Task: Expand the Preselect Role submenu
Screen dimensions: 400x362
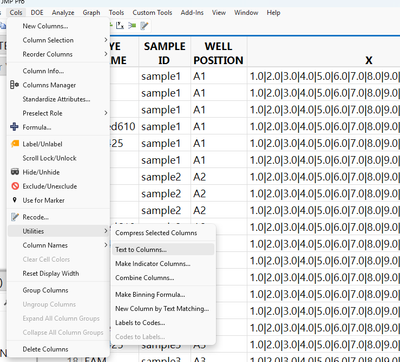Action: point(58,113)
